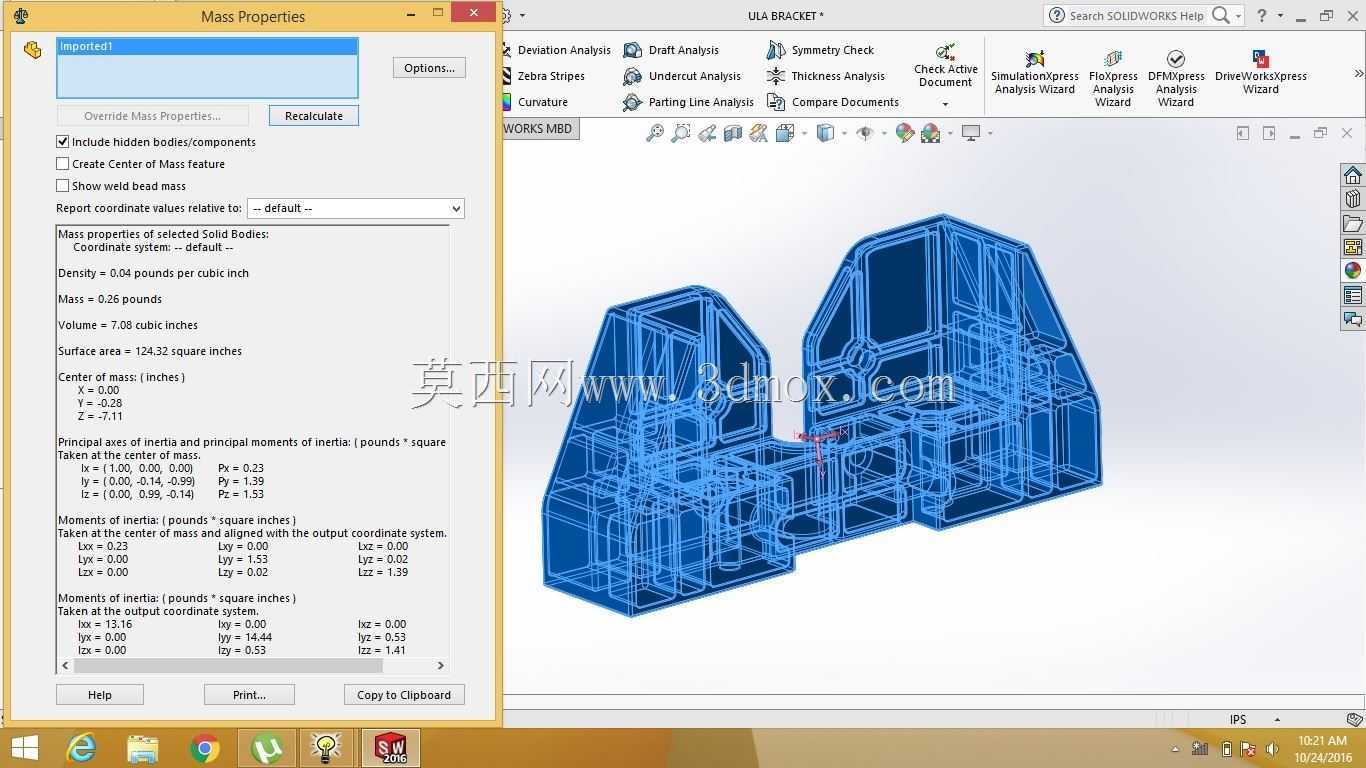Check Show weld bead mass
The width and height of the screenshot is (1366, 768).
[x=63, y=186]
